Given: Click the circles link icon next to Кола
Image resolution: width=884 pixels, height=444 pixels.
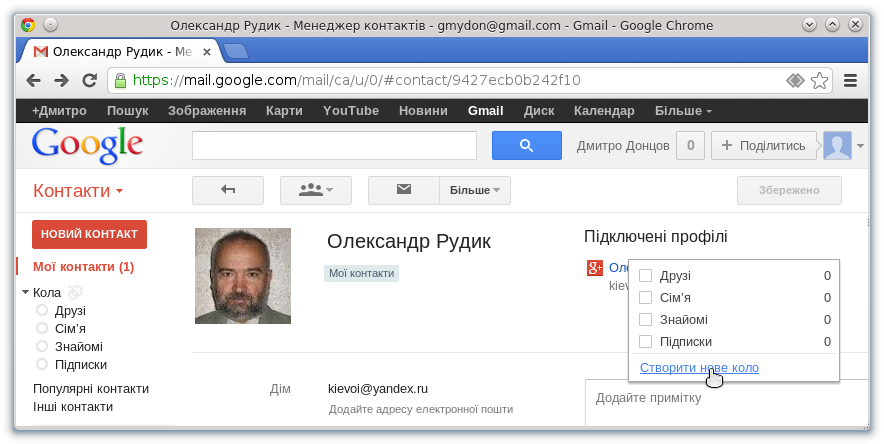Looking at the screenshot, I should tap(75, 292).
